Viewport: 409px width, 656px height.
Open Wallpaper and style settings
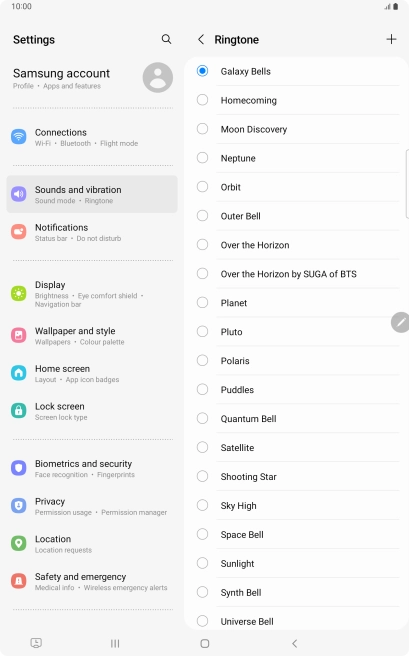click(92, 336)
